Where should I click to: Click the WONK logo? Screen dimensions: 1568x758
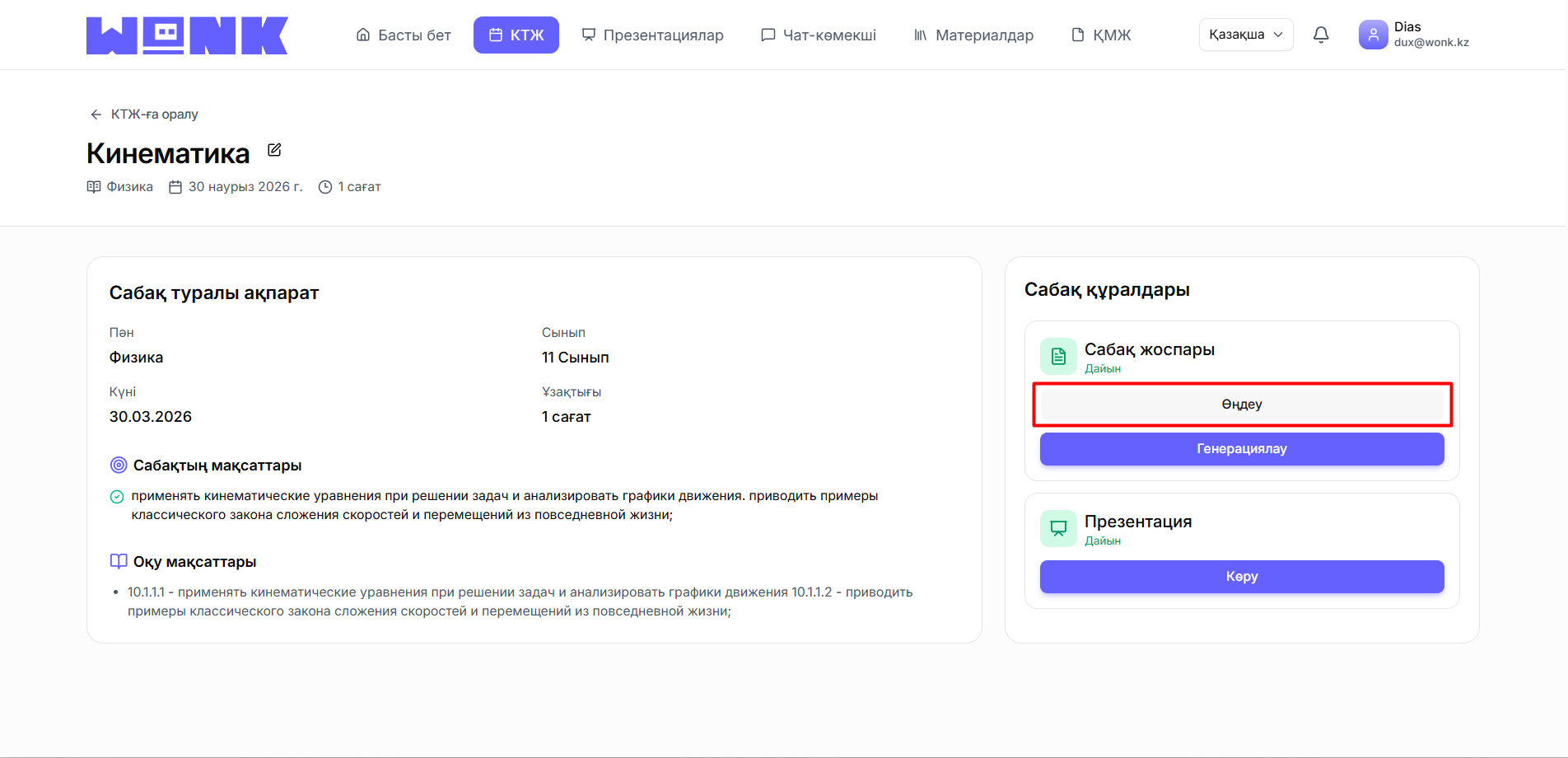[x=187, y=35]
